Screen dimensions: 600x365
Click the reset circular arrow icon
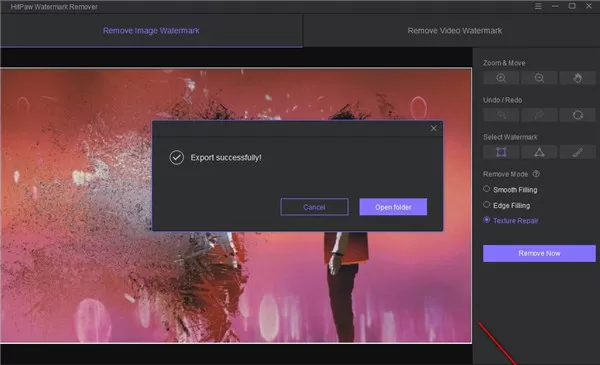[x=577, y=115]
